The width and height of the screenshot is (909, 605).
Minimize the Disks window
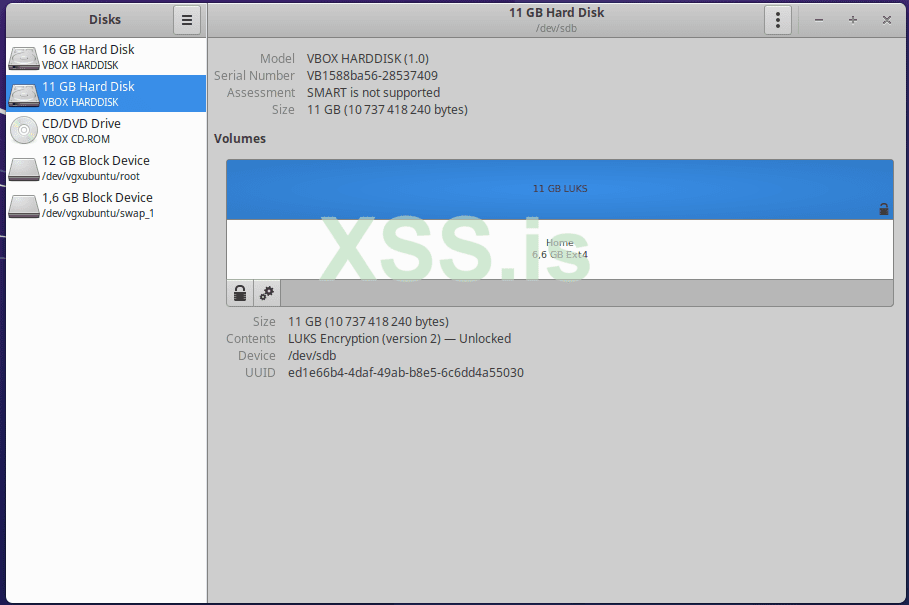(819, 20)
